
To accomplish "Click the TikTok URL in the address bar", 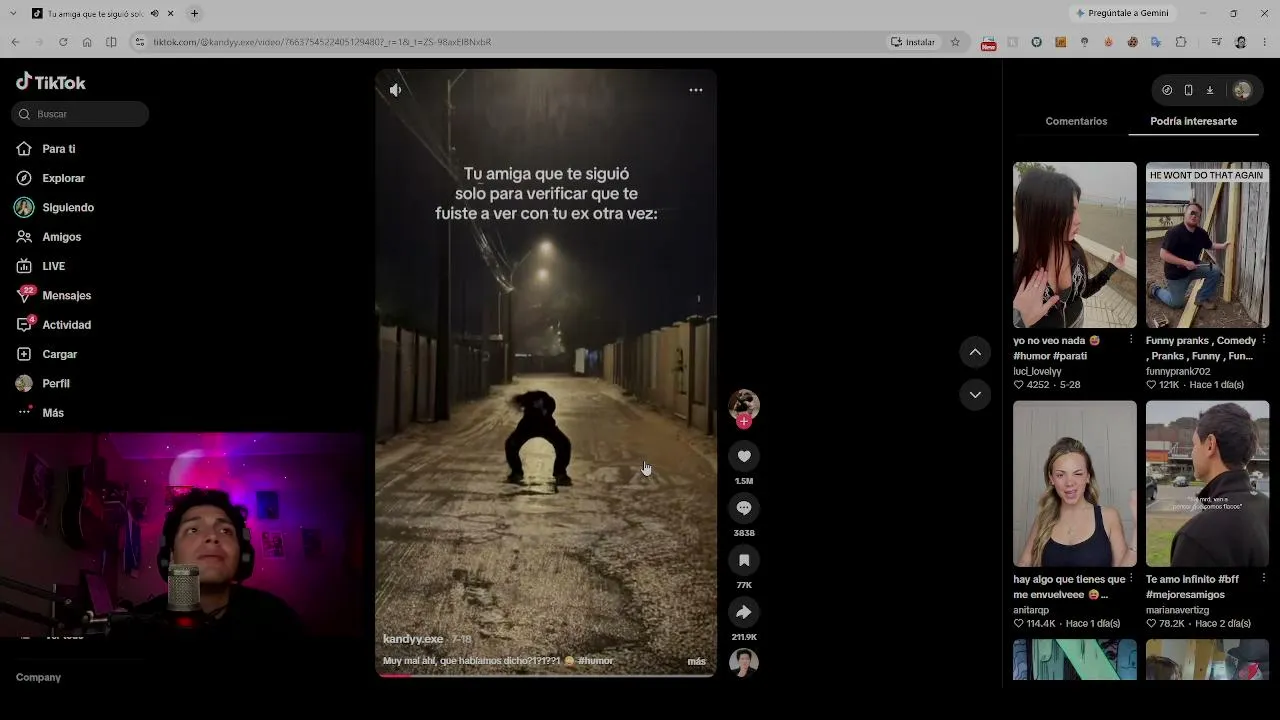I will click(322, 42).
